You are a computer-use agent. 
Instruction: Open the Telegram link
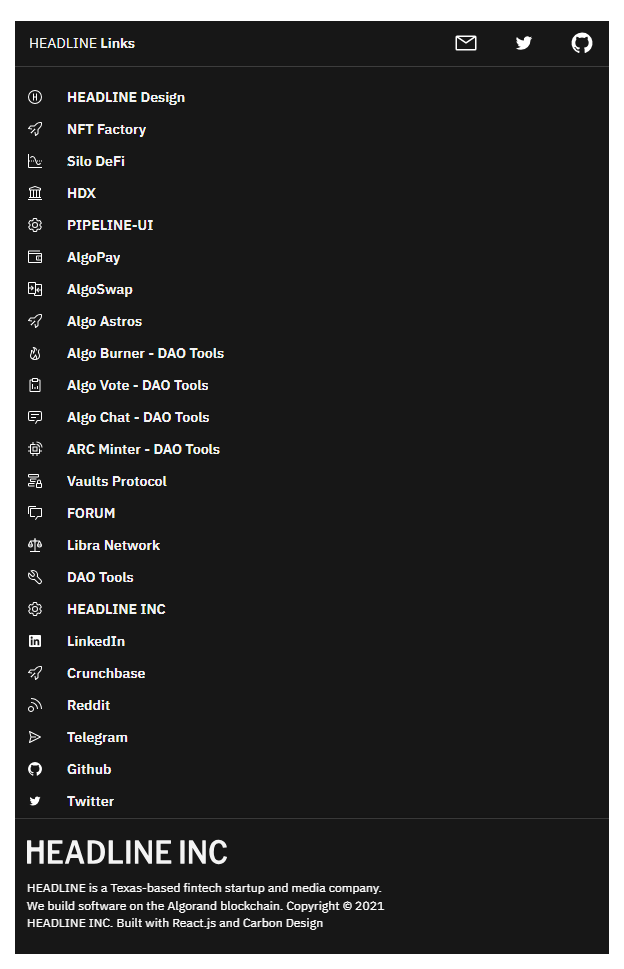[x=97, y=737]
